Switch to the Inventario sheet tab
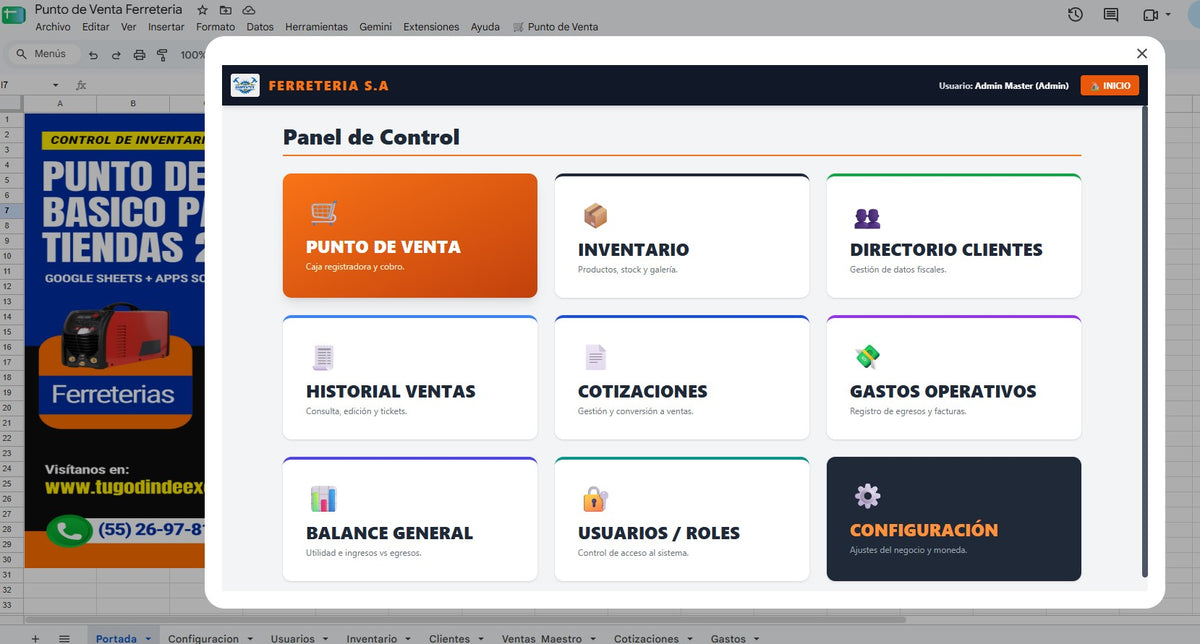This screenshot has height=644, width=1200. coord(371,638)
